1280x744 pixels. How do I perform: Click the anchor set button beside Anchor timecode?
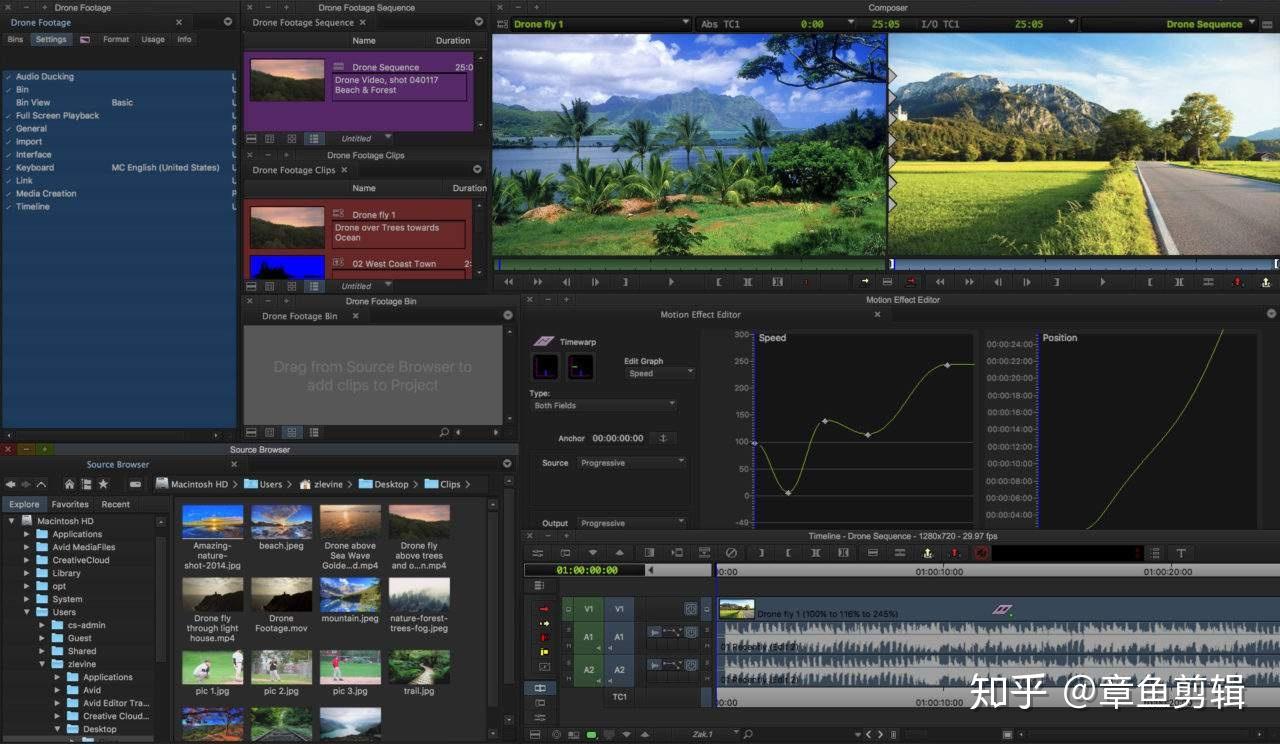coord(663,438)
